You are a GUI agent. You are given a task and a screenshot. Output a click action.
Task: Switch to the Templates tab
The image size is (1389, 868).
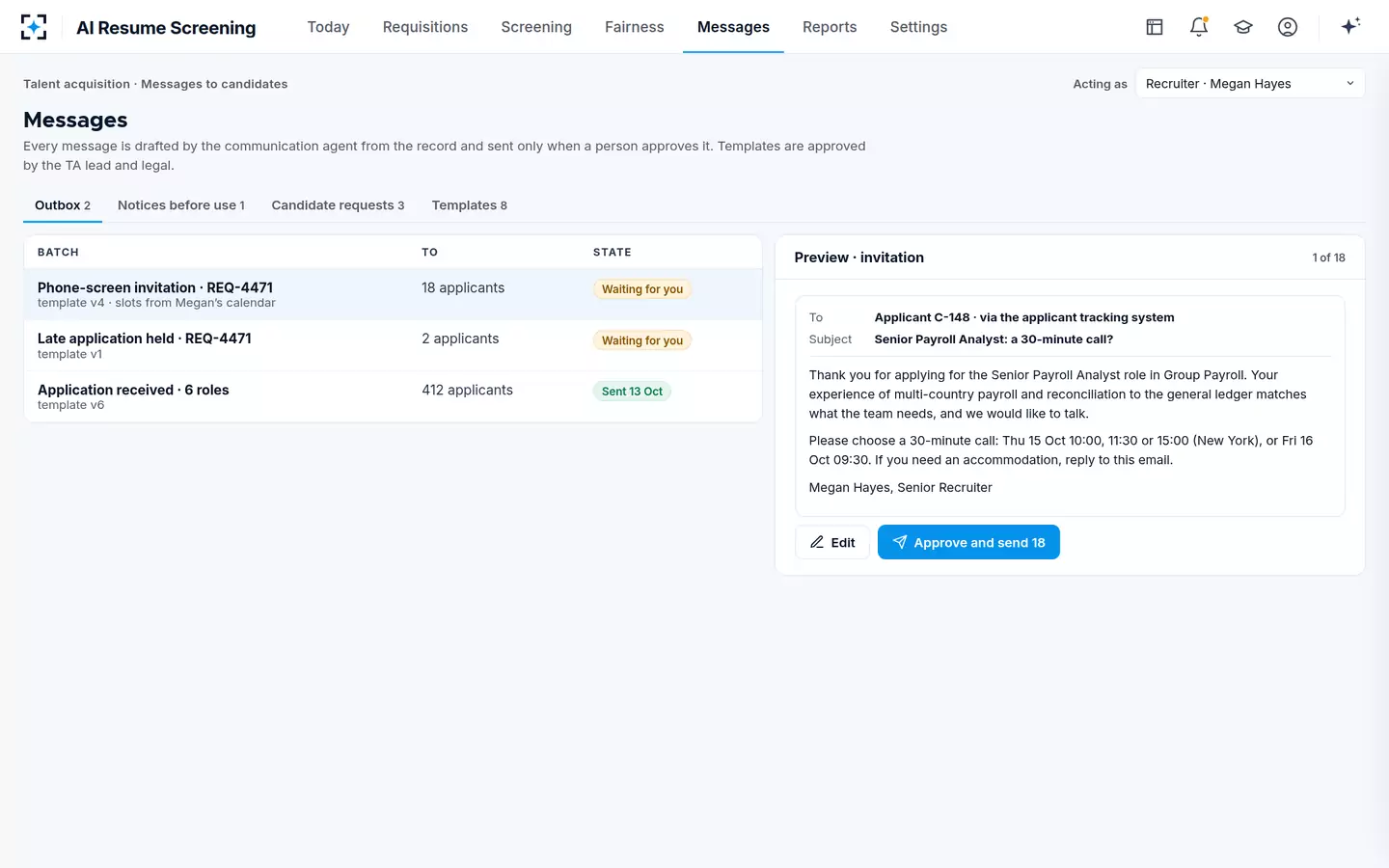470,205
